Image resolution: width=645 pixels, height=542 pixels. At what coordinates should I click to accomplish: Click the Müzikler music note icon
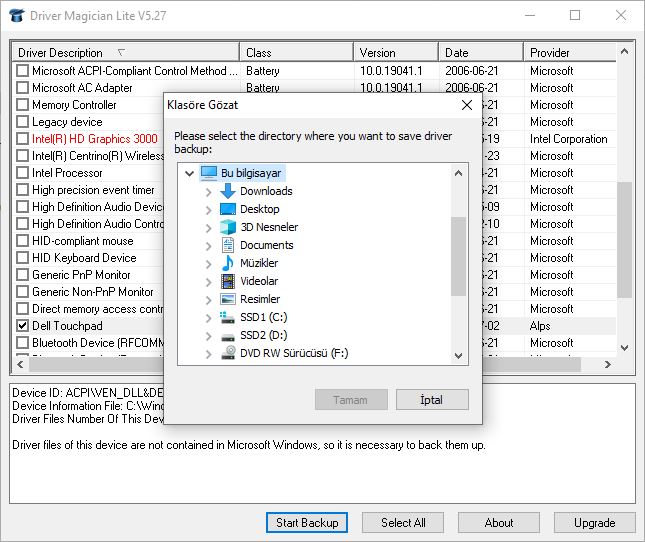tap(227, 263)
